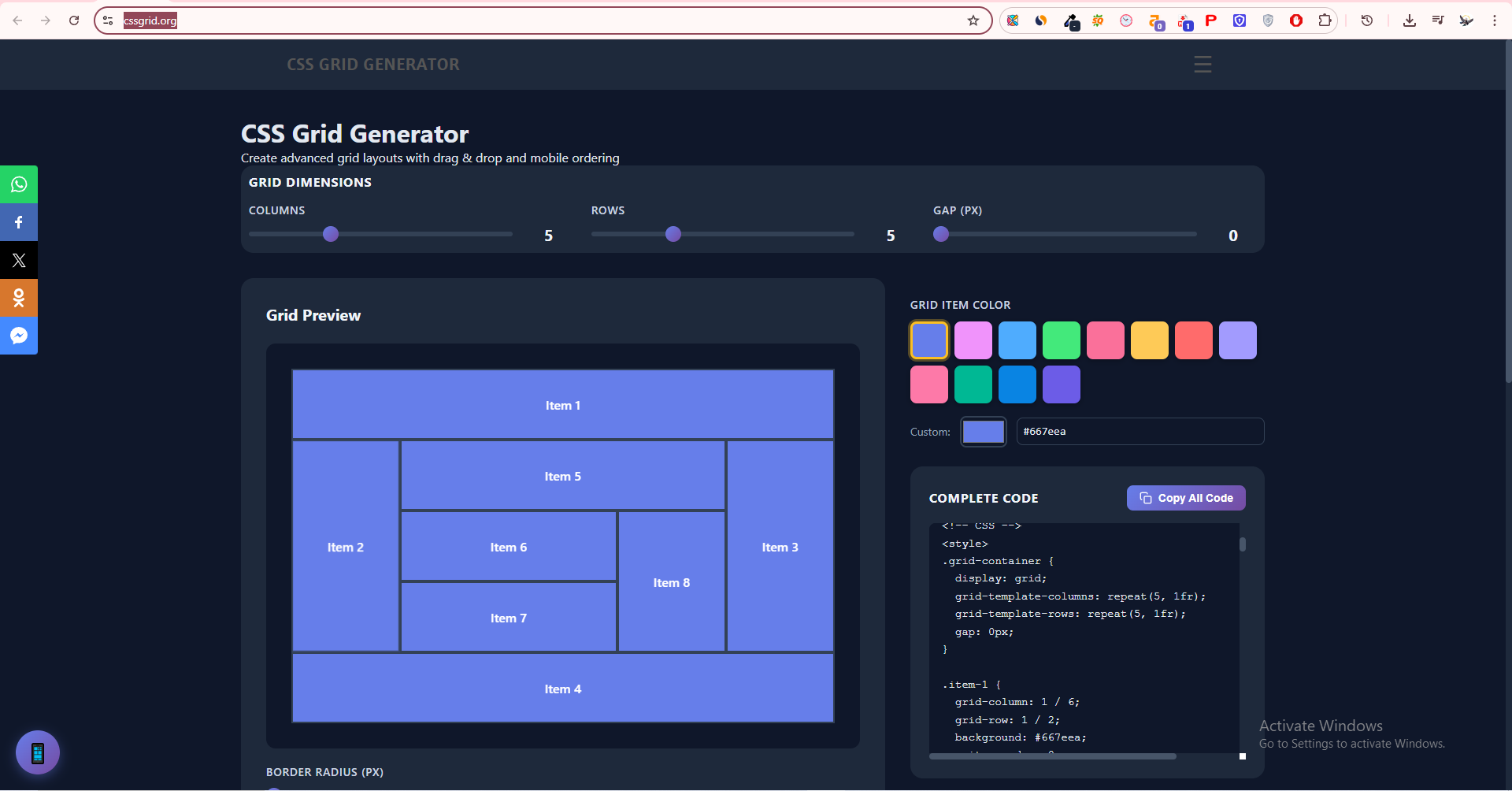Open browsing history icon in toolbar
Viewport: 1512px width, 791px height.
coord(1366,20)
